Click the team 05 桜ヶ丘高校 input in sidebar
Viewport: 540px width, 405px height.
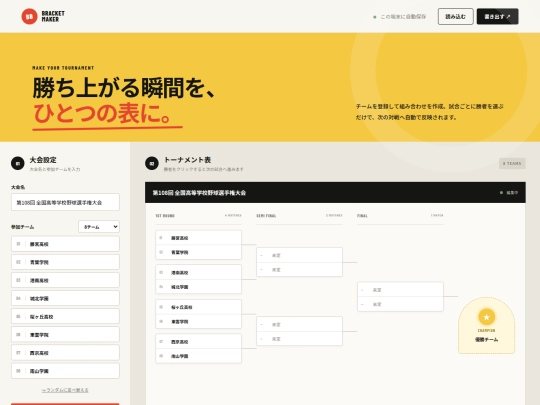point(65,316)
